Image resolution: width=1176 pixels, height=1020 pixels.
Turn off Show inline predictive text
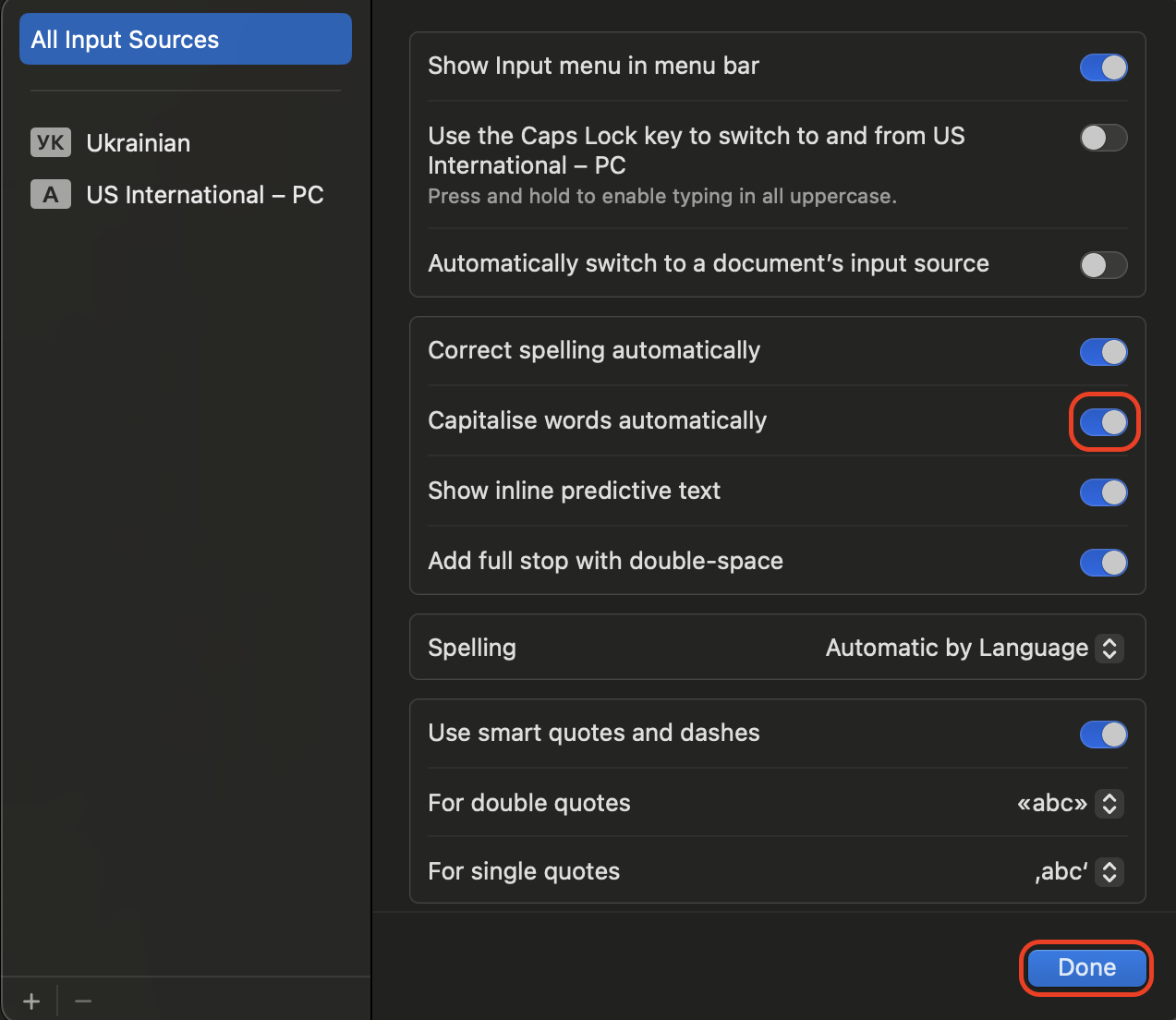(1103, 492)
